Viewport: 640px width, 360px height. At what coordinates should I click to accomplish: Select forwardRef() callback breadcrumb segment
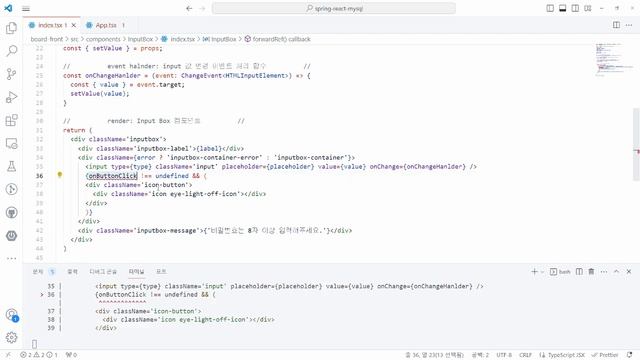point(278,39)
